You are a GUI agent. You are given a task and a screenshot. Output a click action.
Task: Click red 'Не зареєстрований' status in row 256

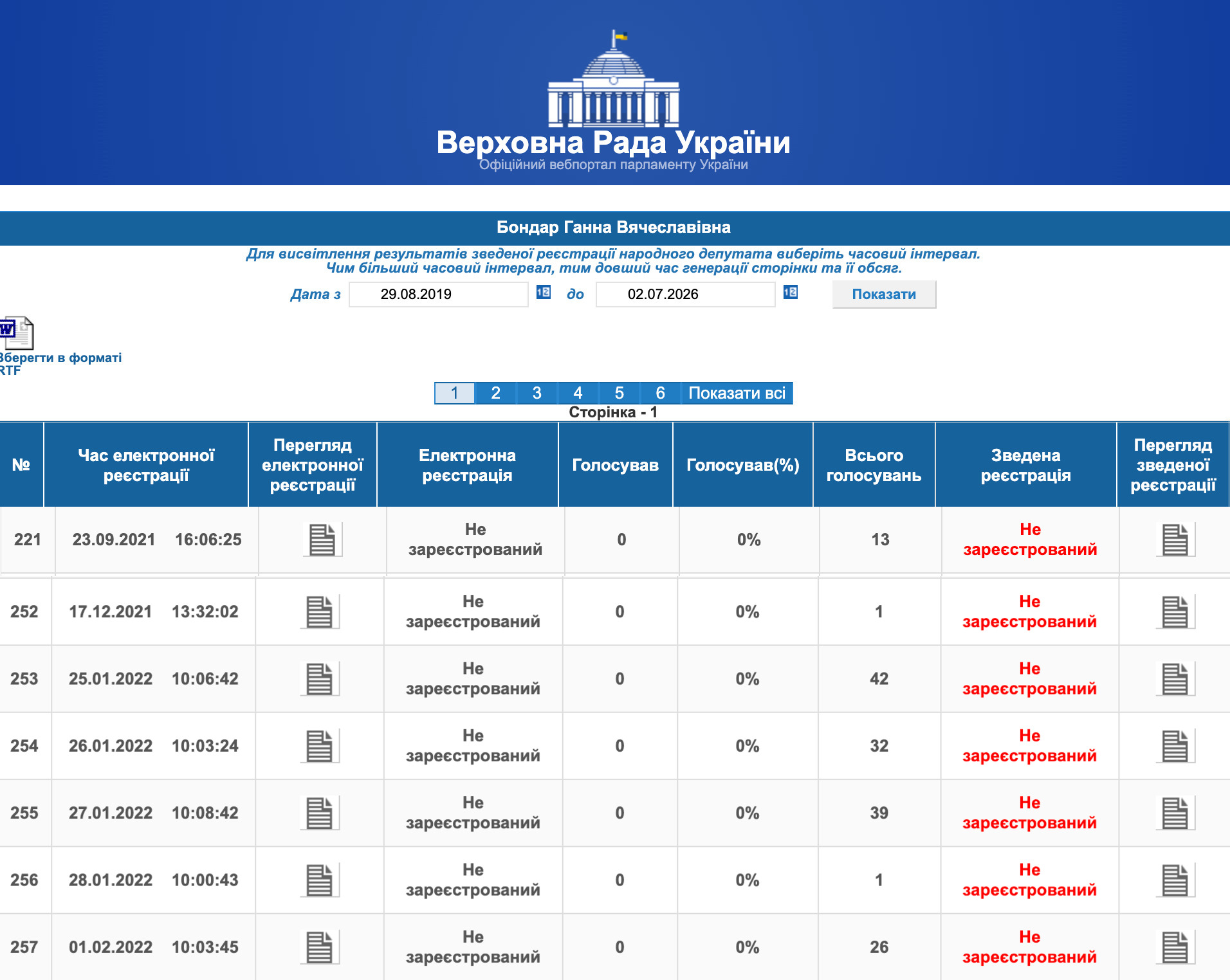[1029, 880]
